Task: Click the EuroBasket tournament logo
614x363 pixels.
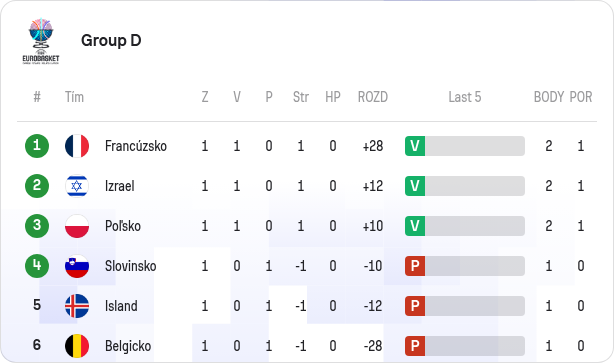Action: pos(41,41)
